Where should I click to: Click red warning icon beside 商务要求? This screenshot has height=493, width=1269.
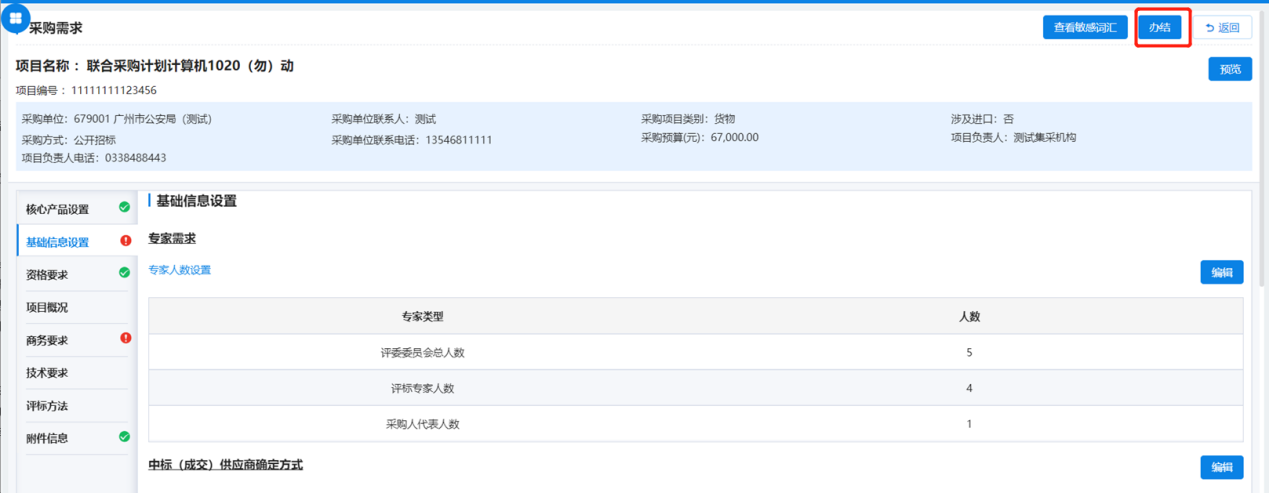[x=125, y=339]
